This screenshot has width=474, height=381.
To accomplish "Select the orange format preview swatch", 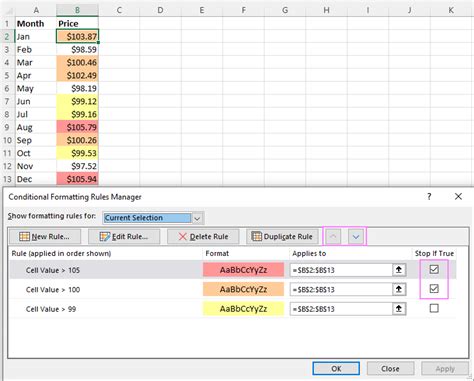I will click(243, 289).
